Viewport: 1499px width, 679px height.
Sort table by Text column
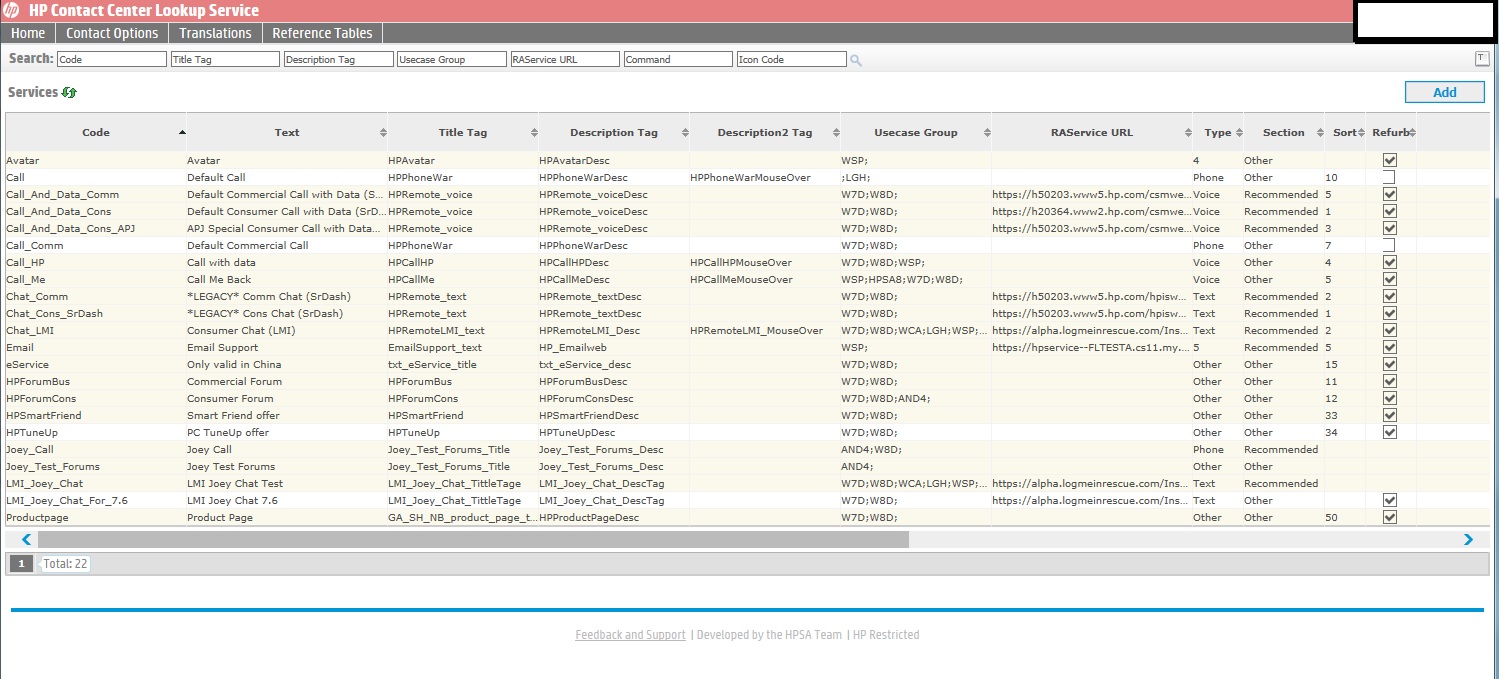[x=287, y=132]
